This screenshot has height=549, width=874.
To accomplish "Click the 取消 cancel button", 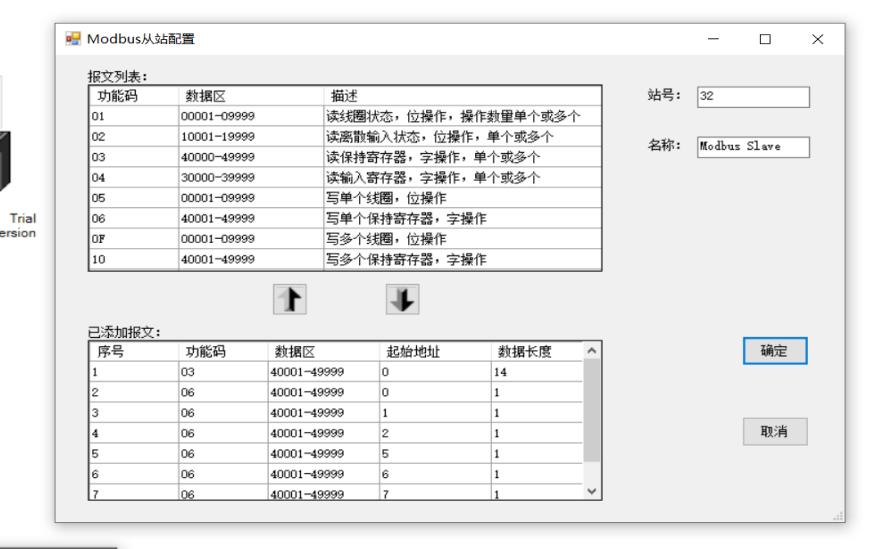I will (775, 431).
